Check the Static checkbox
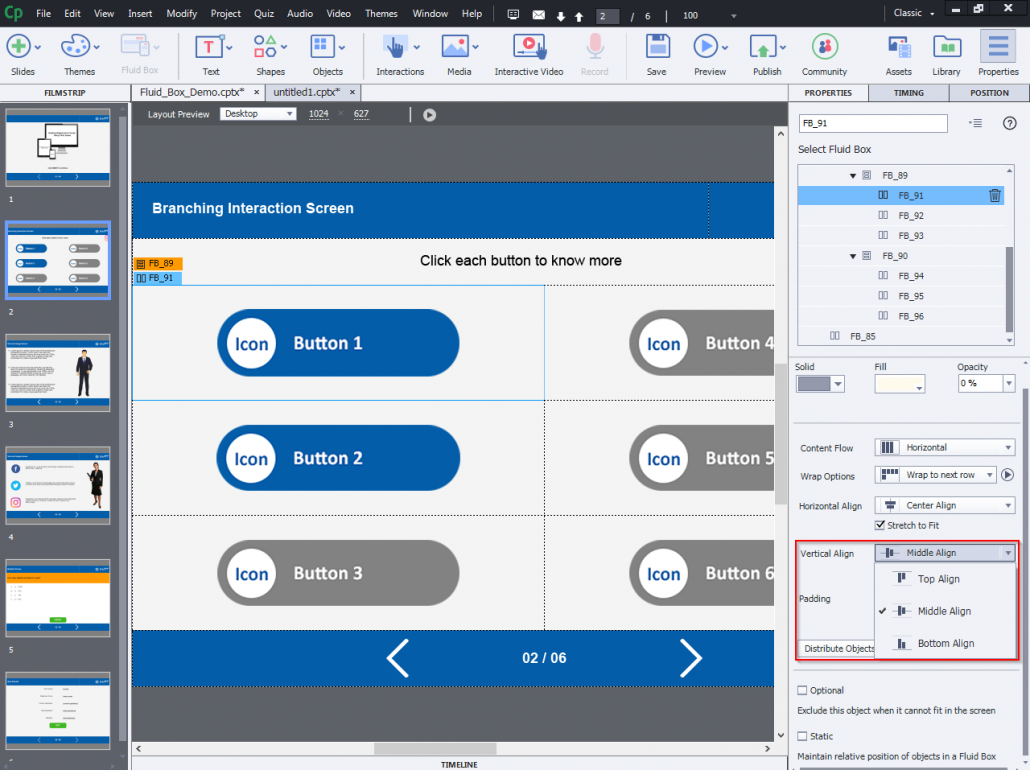 tap(800, 736)
